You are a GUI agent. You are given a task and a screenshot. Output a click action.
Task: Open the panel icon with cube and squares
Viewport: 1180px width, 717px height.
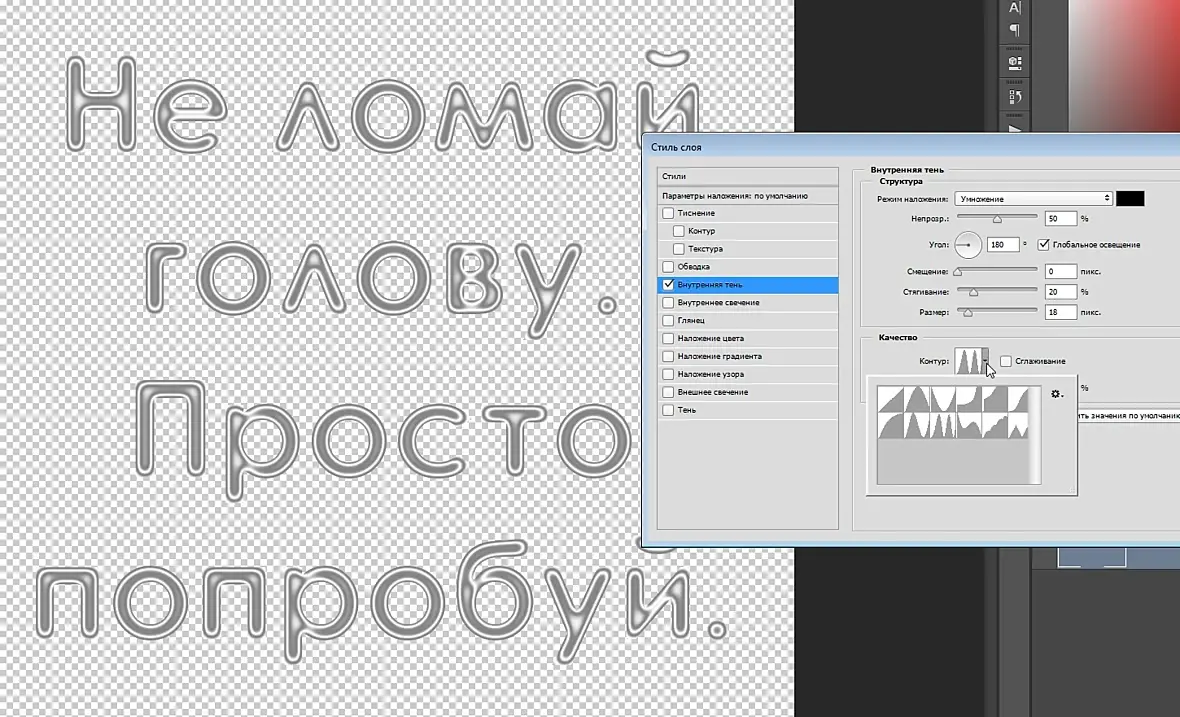(x=1014, y=63)
